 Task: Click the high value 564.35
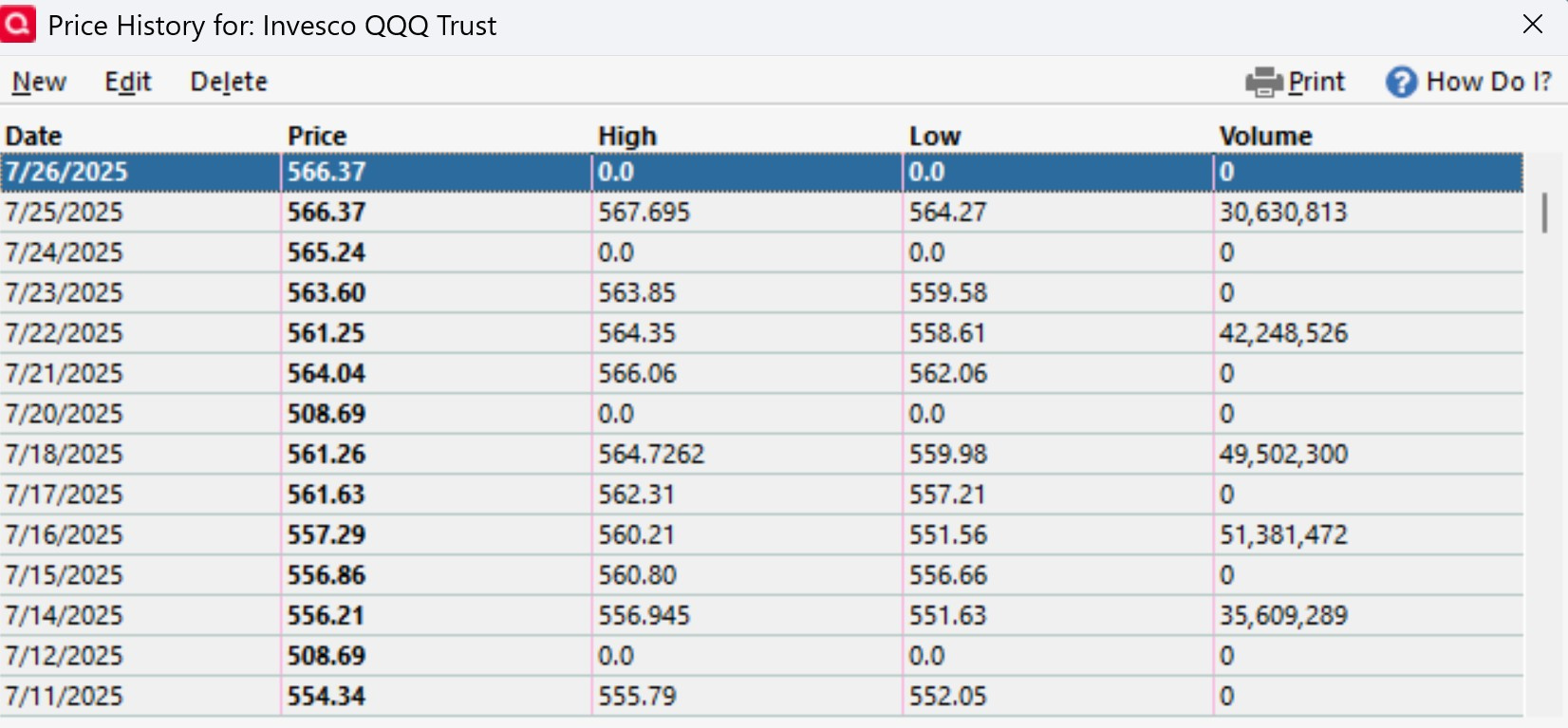pos(637,333)
